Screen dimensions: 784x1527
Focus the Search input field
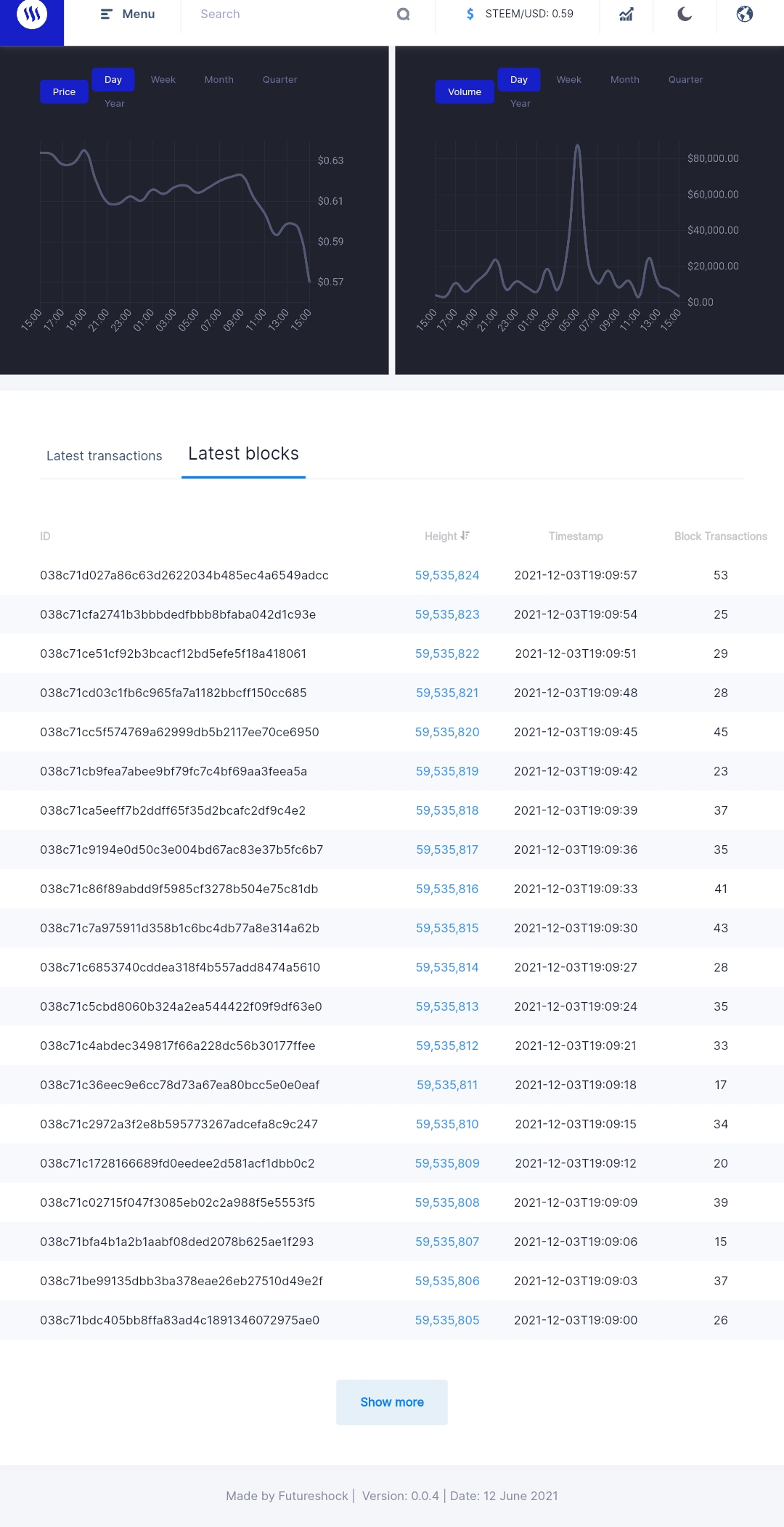pyautogui.click(x=294, y=14)
